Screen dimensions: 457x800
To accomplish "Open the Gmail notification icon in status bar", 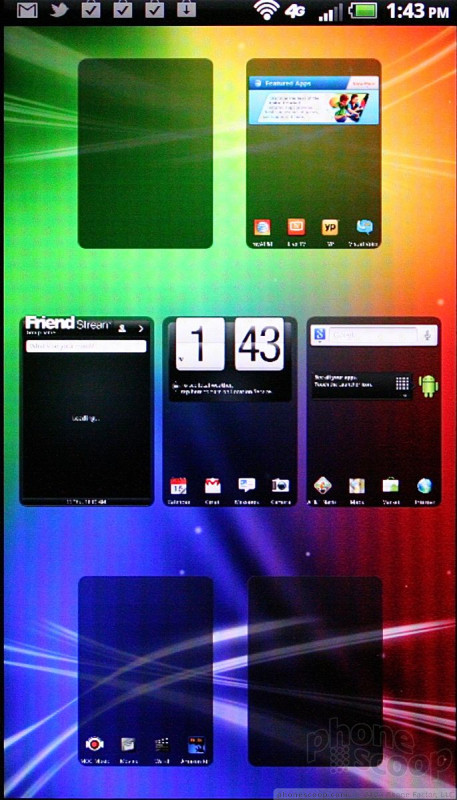I will point(27,10).
